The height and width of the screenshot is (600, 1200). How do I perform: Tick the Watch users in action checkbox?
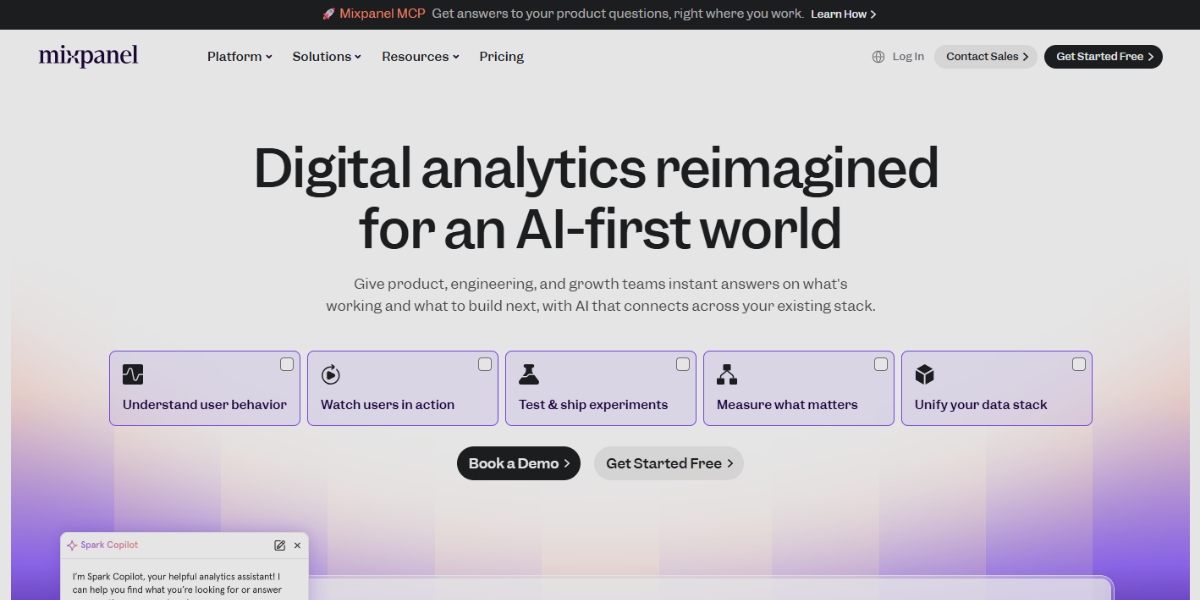click(x=485, y=364)
